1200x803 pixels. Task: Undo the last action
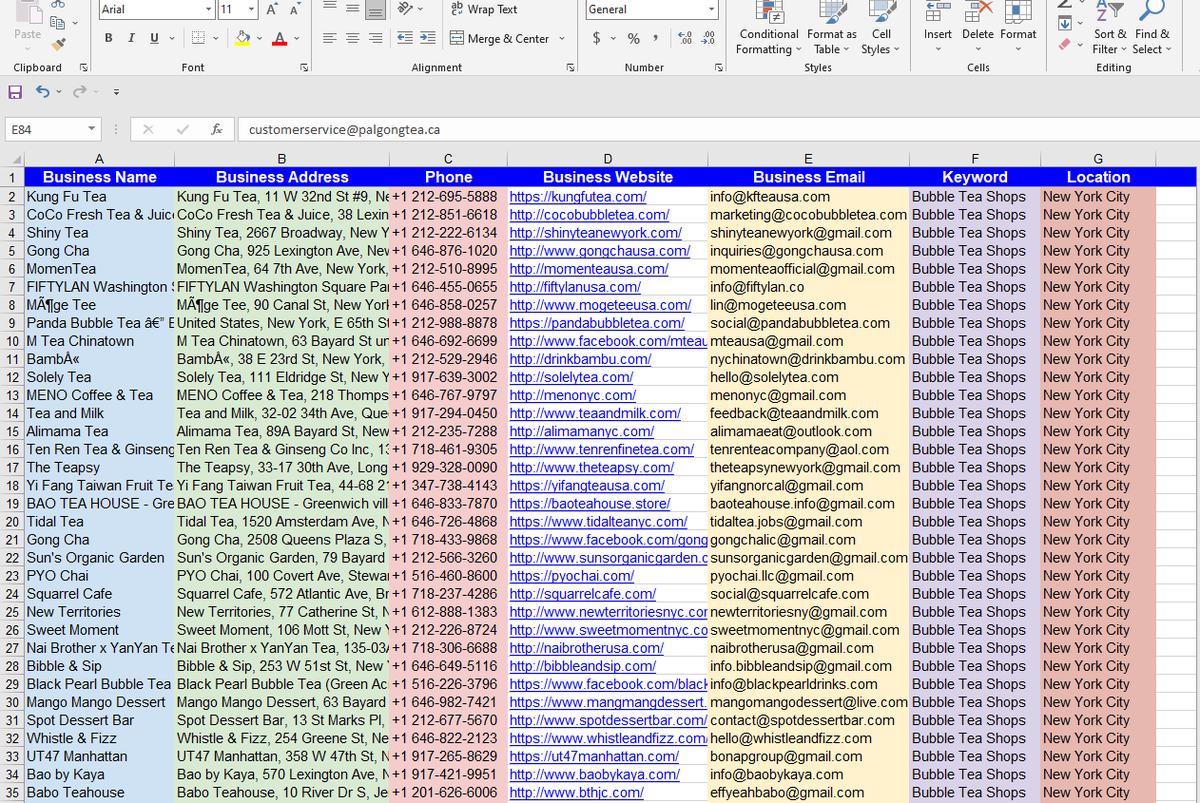[x=42, y=91]
